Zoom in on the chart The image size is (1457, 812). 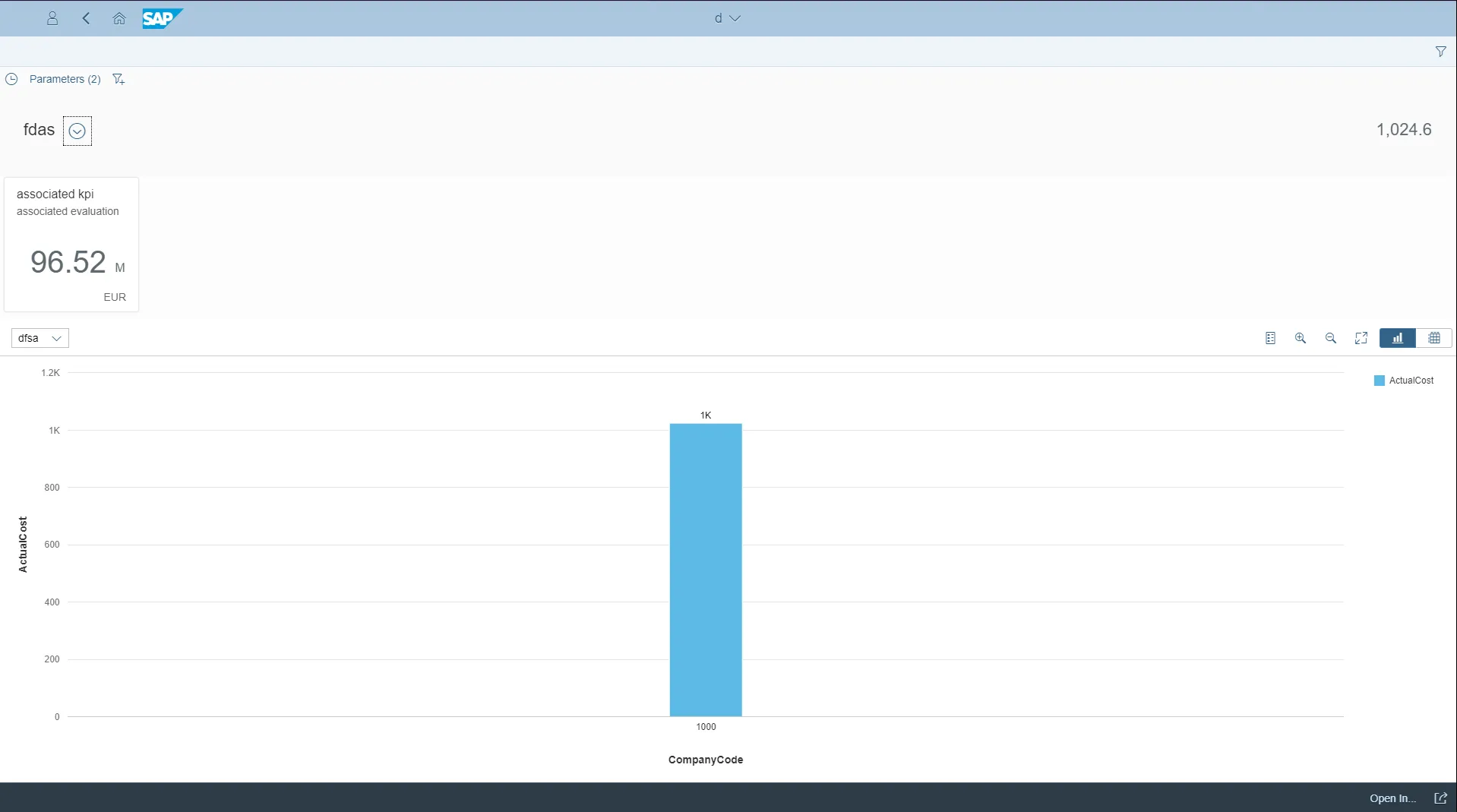(1301, 338)
